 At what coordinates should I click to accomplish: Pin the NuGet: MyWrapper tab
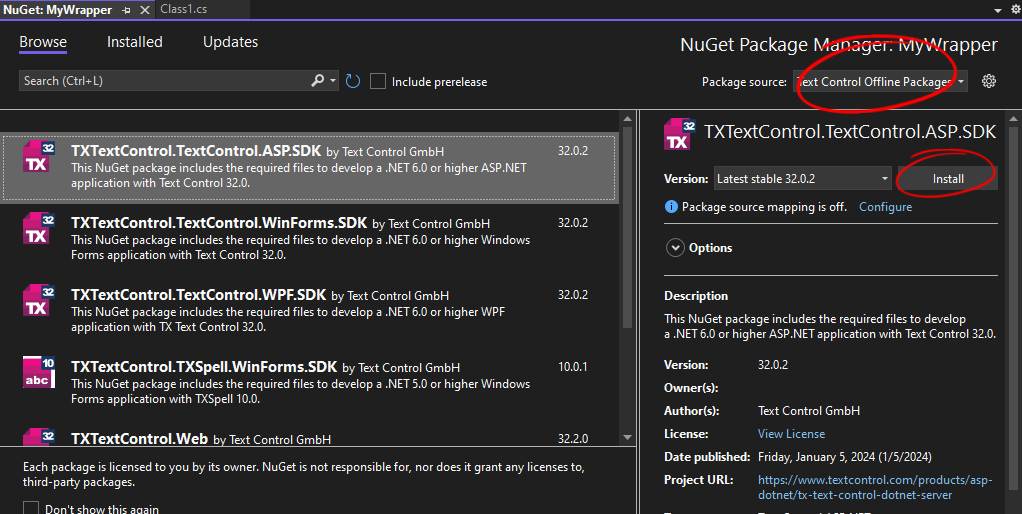126,10
